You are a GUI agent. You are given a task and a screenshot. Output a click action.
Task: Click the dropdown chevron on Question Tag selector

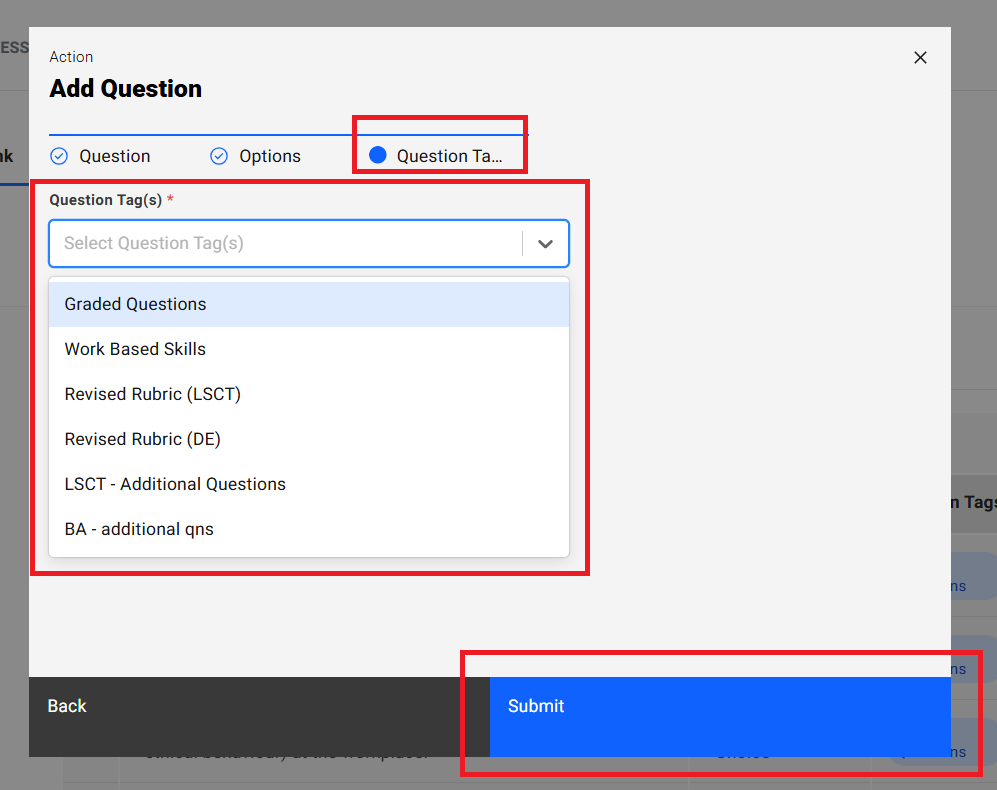546,243
